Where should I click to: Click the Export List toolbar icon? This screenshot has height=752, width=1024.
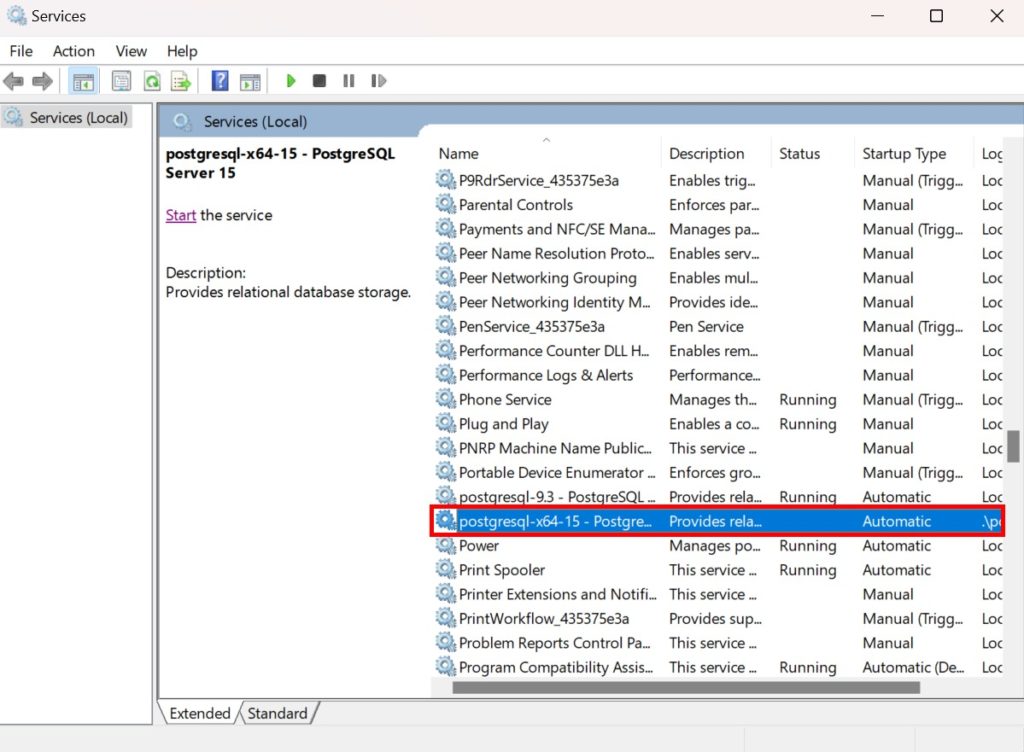[x=182, y=81]
